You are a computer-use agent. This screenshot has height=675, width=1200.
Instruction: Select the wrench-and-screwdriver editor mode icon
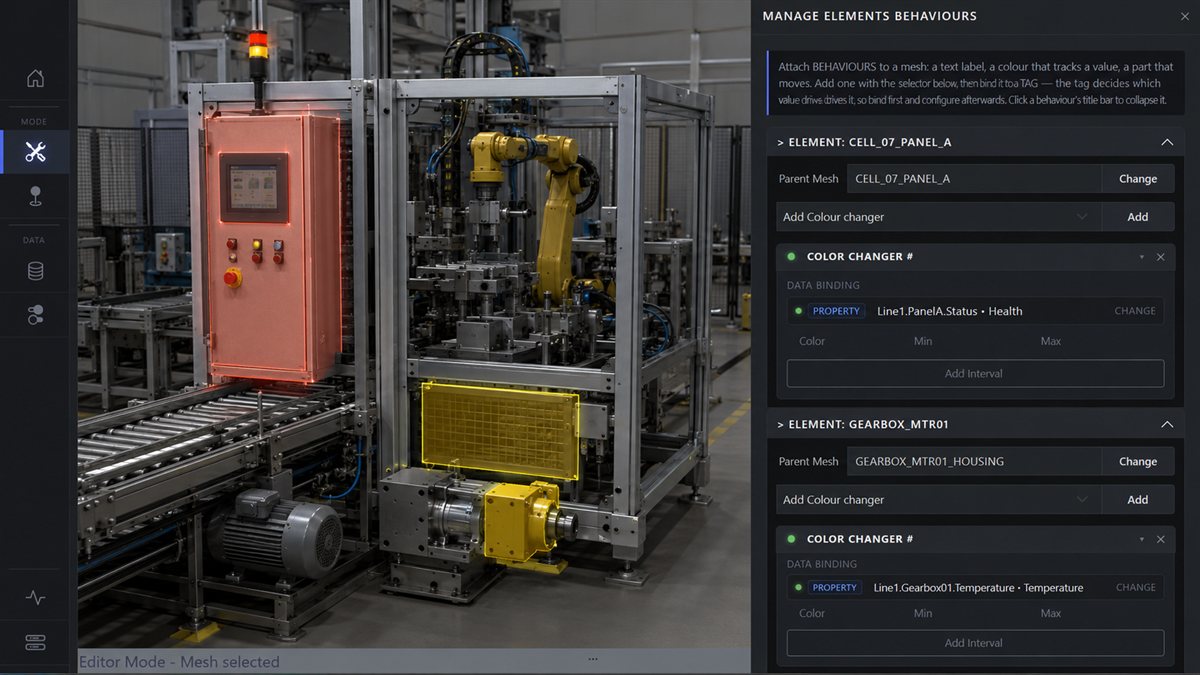(x=35, y=152)
